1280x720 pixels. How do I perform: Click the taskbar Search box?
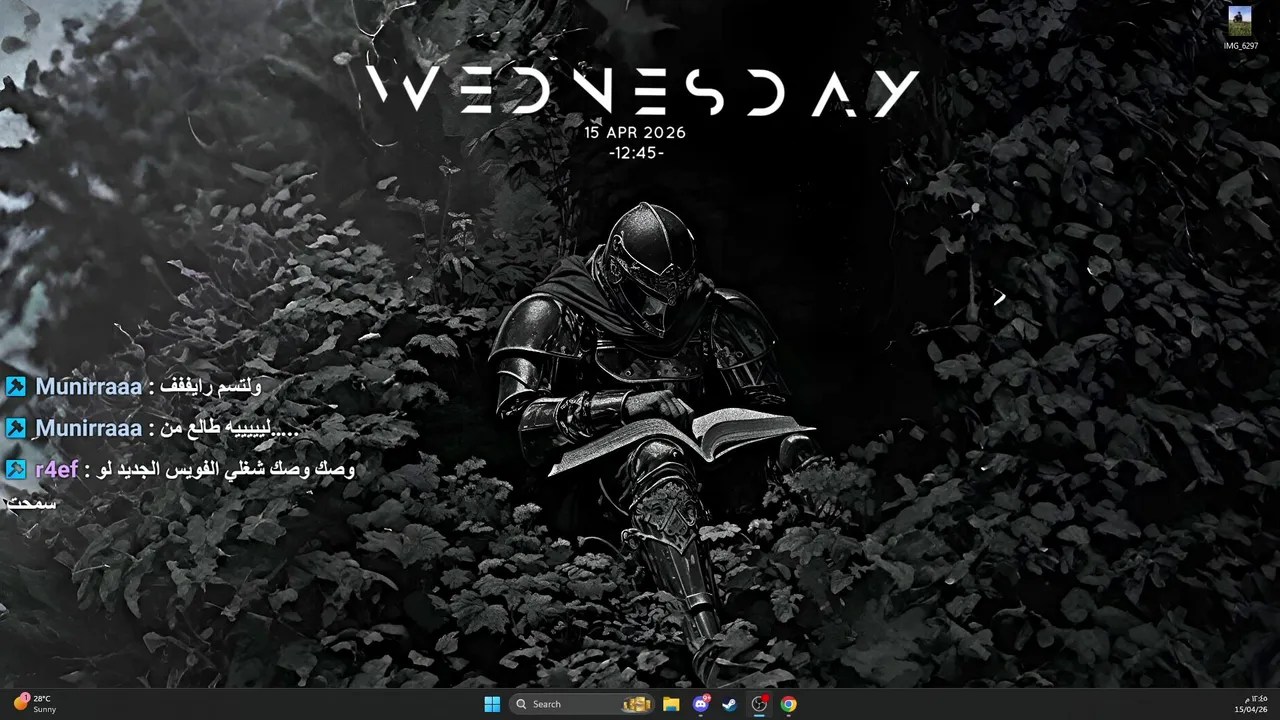coord(581,704)
